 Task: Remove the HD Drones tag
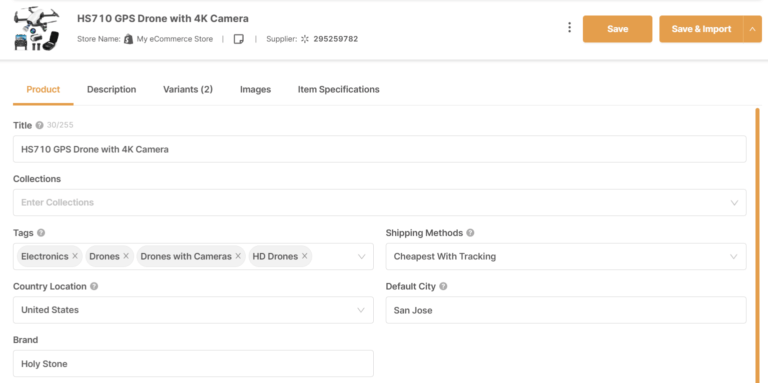click(x=305, y=256)
